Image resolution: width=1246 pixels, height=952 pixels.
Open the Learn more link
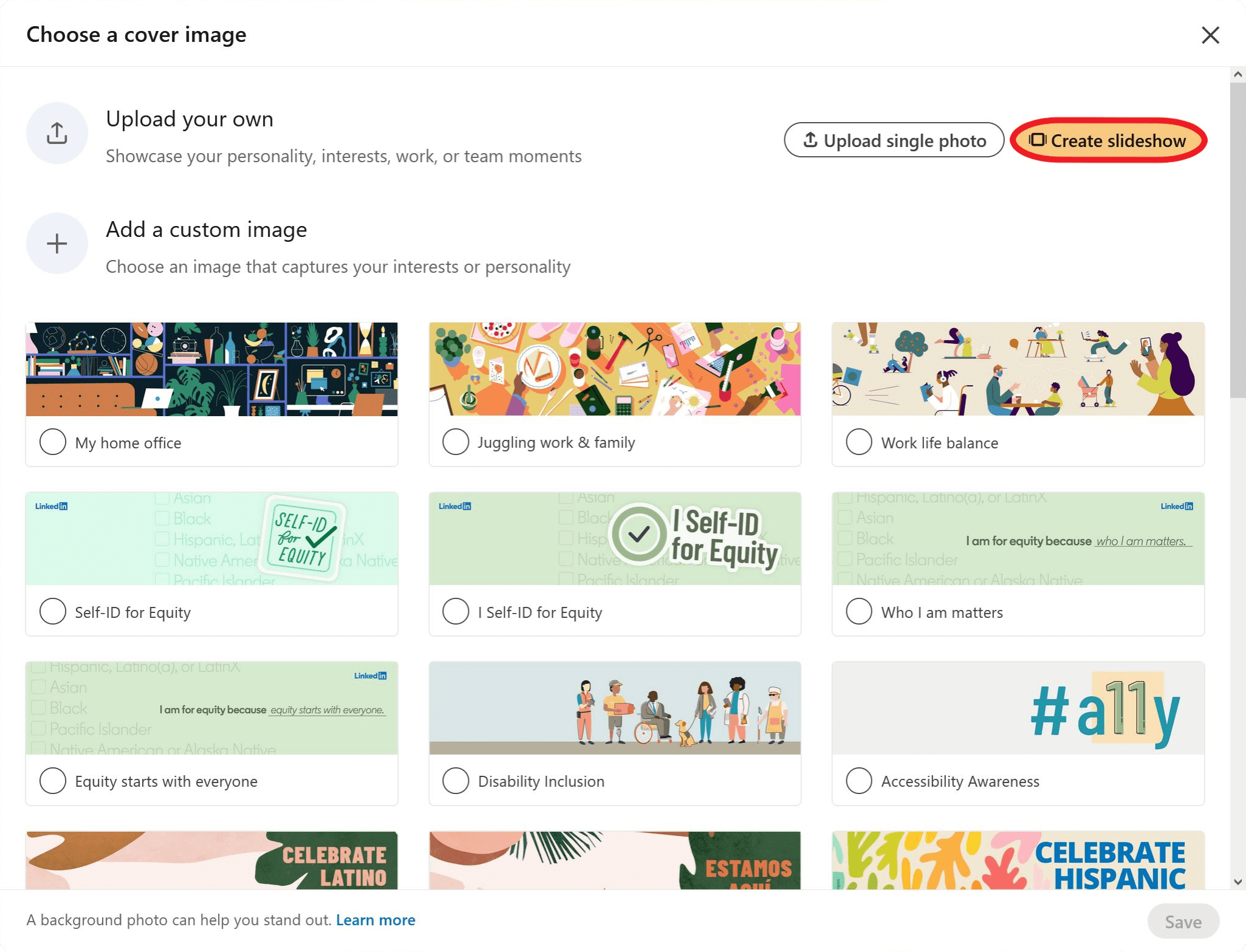(x=375, y=920)
